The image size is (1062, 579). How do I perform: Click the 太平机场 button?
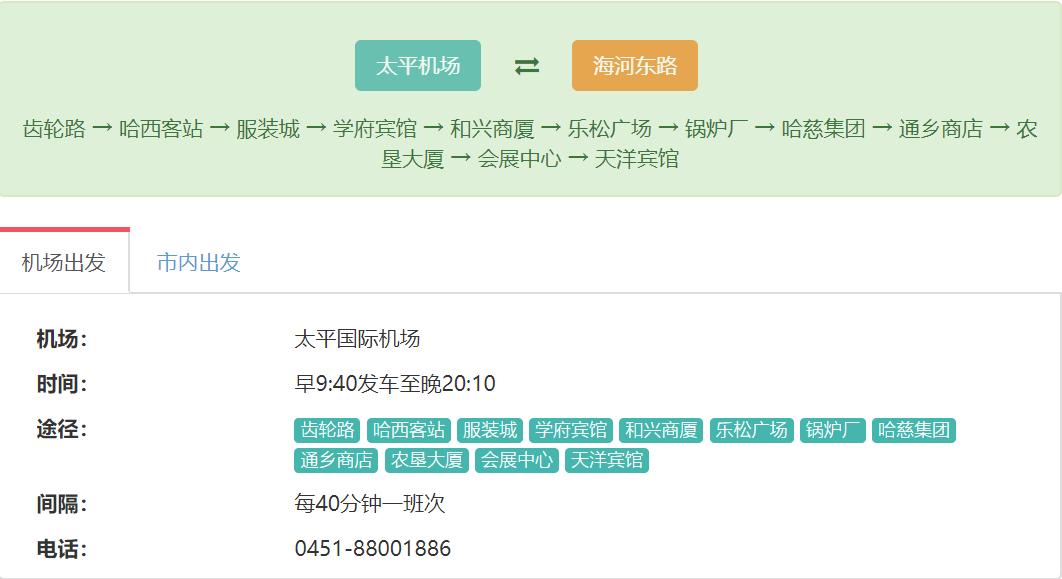pos(418,64)
